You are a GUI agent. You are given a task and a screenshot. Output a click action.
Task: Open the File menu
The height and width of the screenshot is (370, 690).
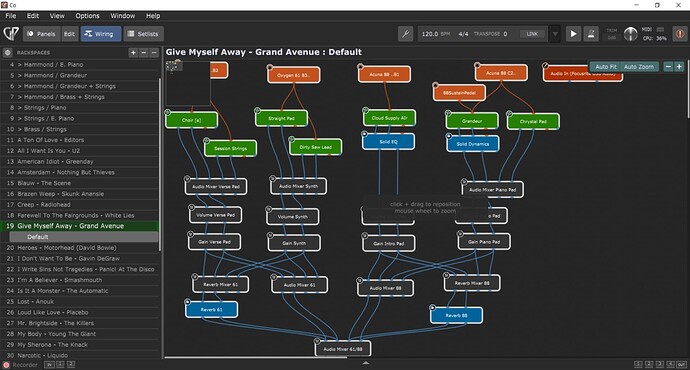(11, 16)
